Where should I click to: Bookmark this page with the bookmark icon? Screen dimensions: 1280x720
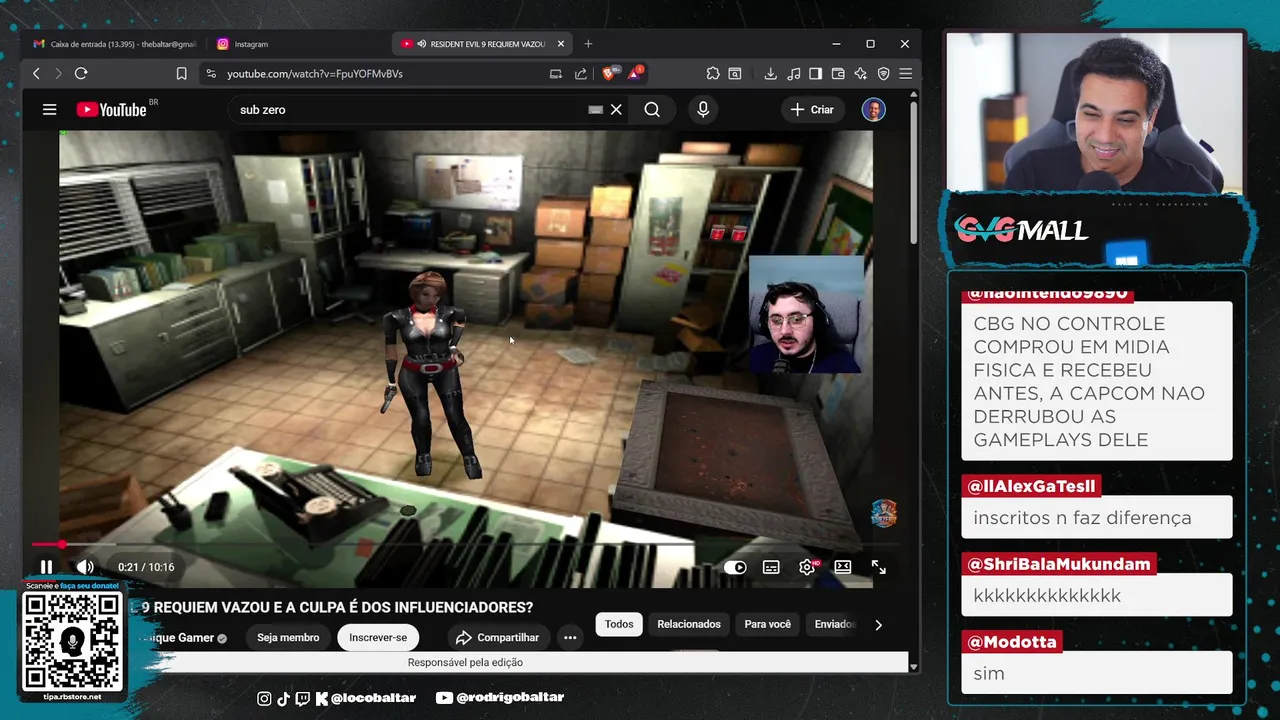pos(181,73)
